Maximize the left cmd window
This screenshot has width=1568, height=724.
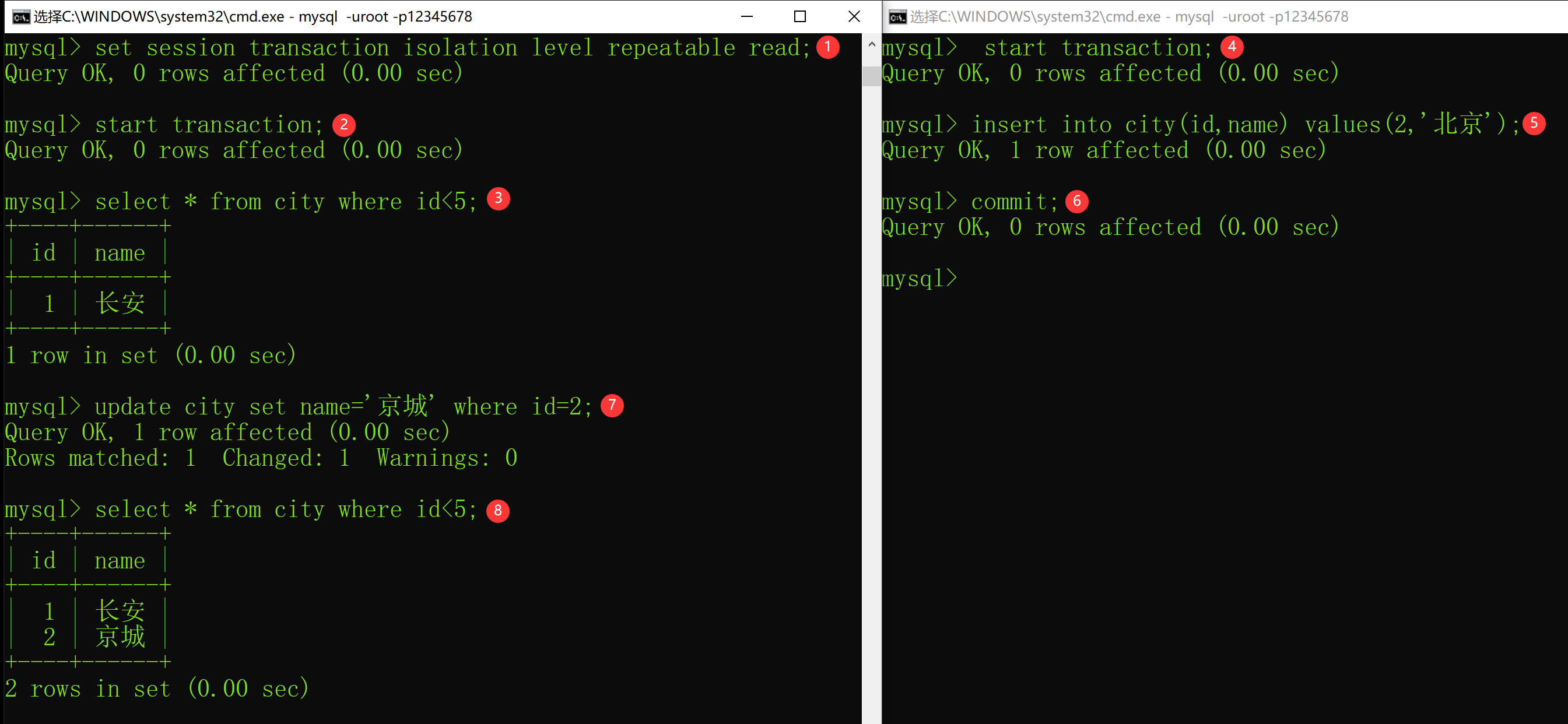(x=800, y=16)
